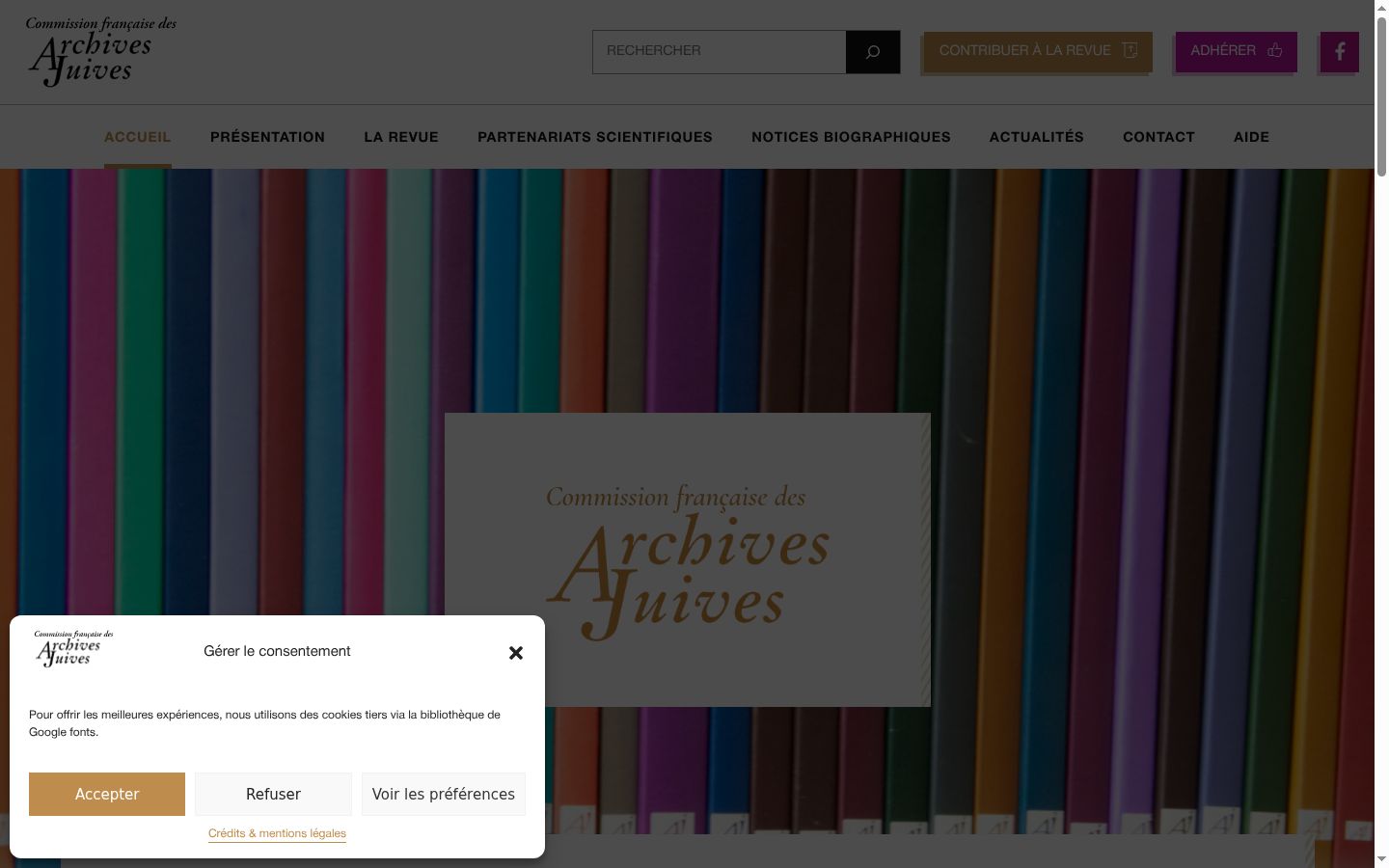Image resolution: width=1389 pixels, height=868 pixels.
Task: Go to the Accueil menu item
Action: coord(138,137)
